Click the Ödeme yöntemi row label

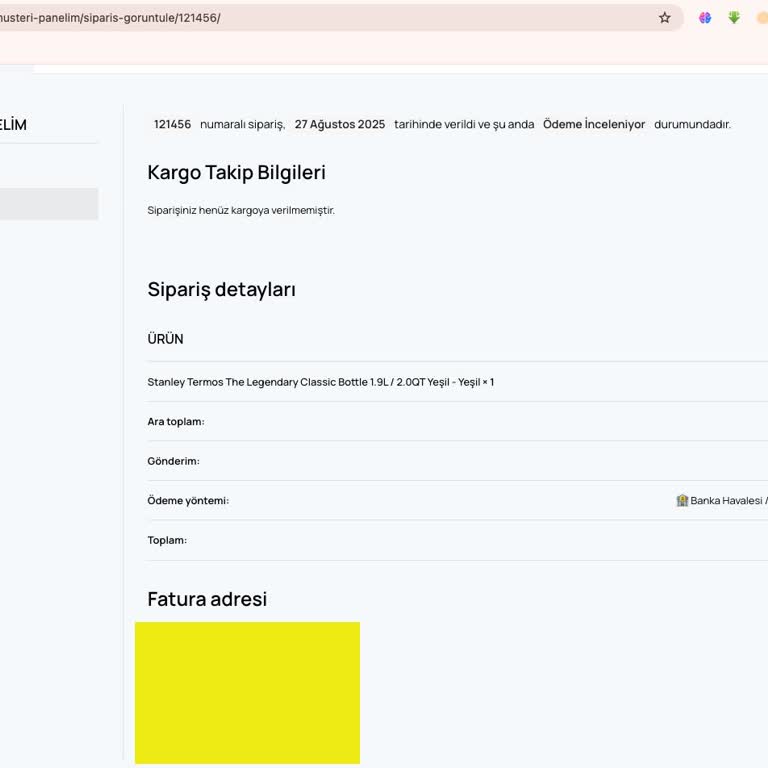[x=188, y=501]
